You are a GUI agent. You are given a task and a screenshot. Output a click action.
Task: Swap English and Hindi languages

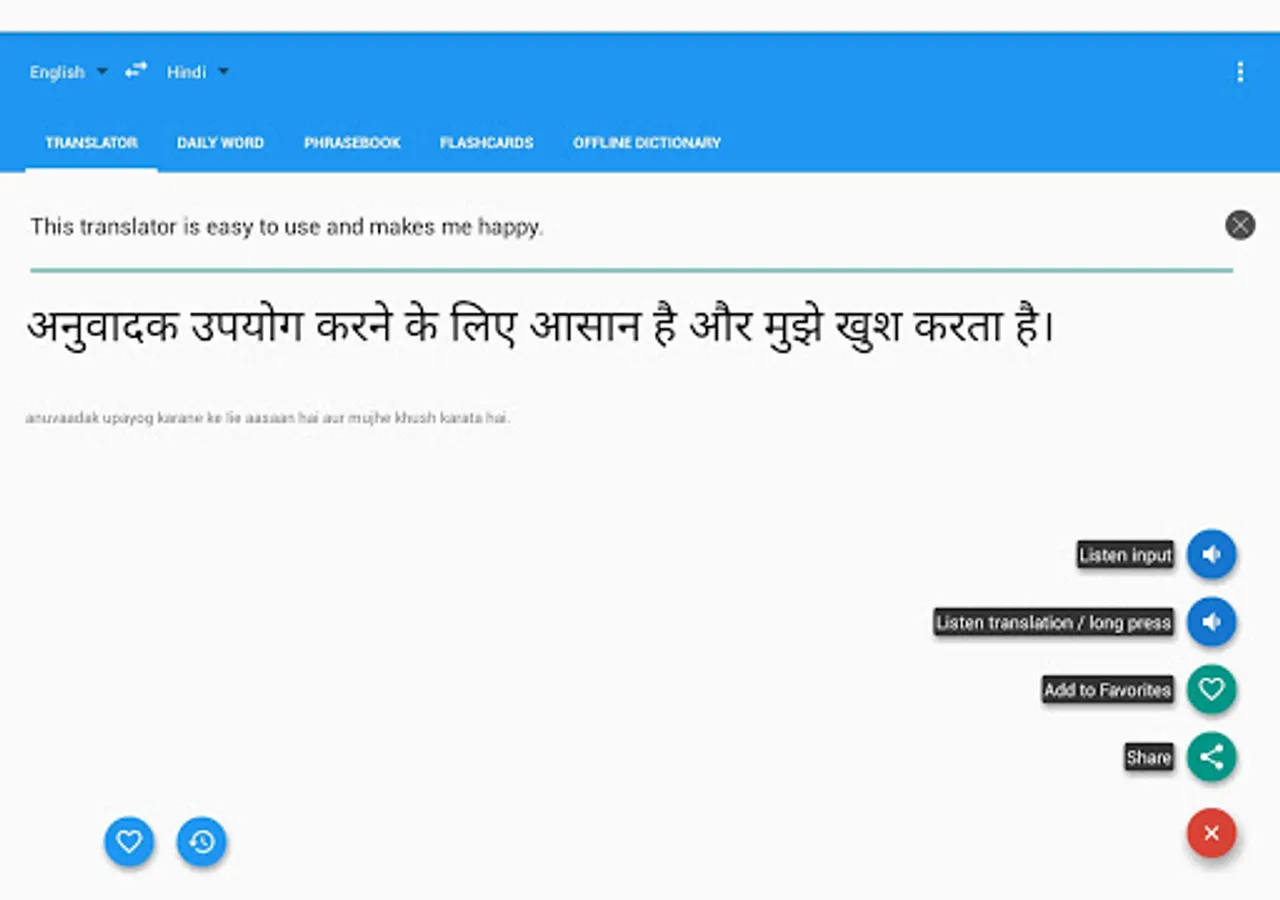136,70
